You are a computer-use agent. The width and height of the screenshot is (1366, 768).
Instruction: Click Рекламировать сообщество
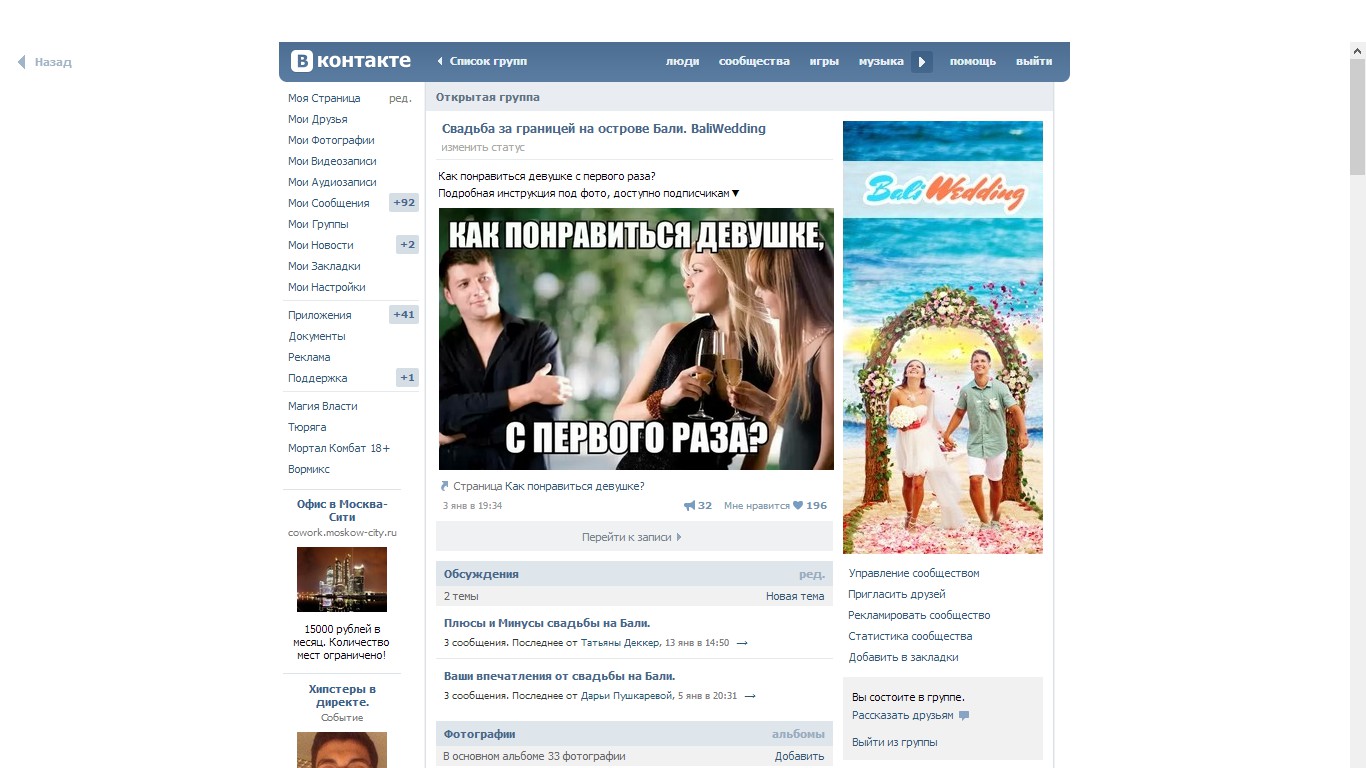(919, 615)
